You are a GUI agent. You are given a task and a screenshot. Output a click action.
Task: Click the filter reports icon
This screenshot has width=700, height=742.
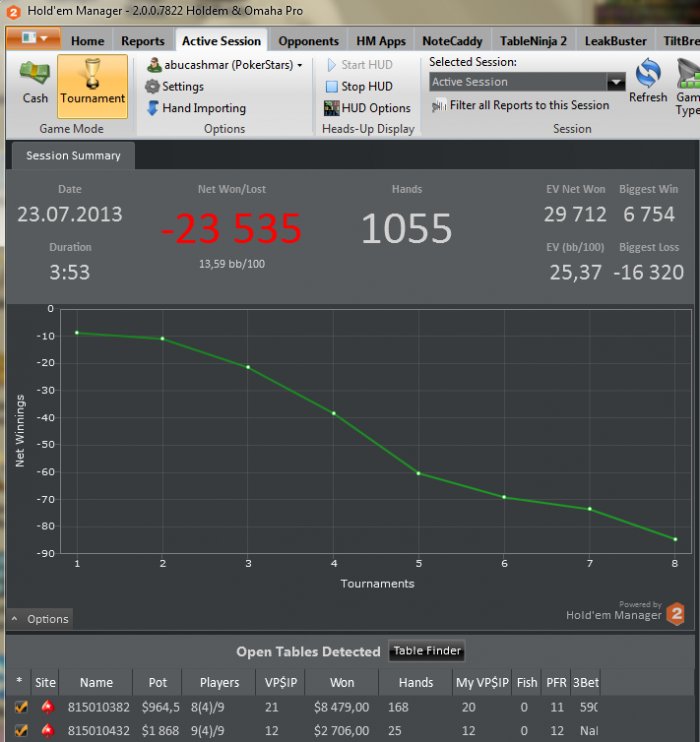tap(439, 106)
